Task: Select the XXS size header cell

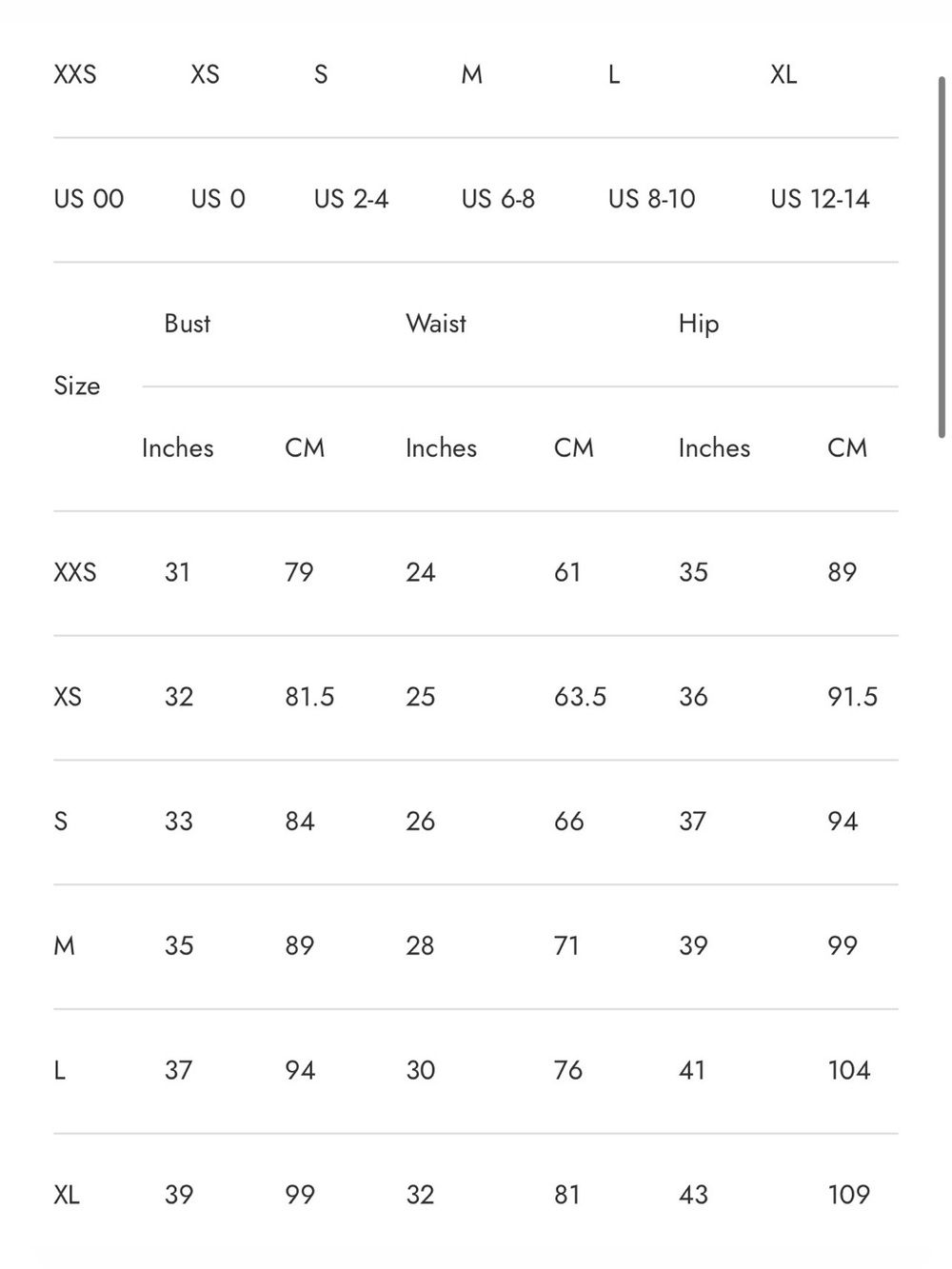Action: click(x=75, y=74)
